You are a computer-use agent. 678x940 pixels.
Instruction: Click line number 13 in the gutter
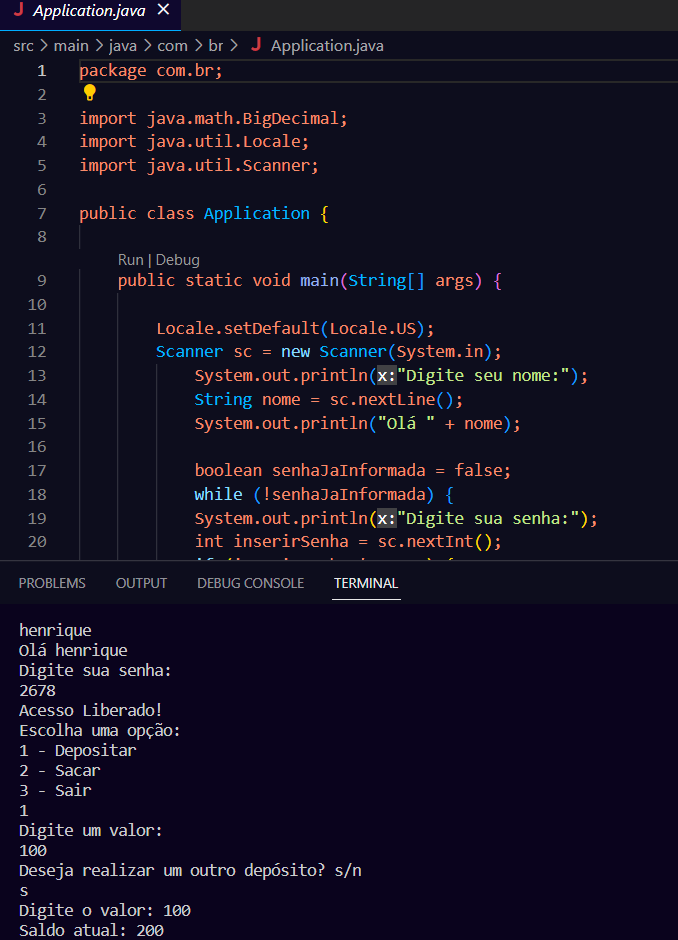click(x=37, y=375)
